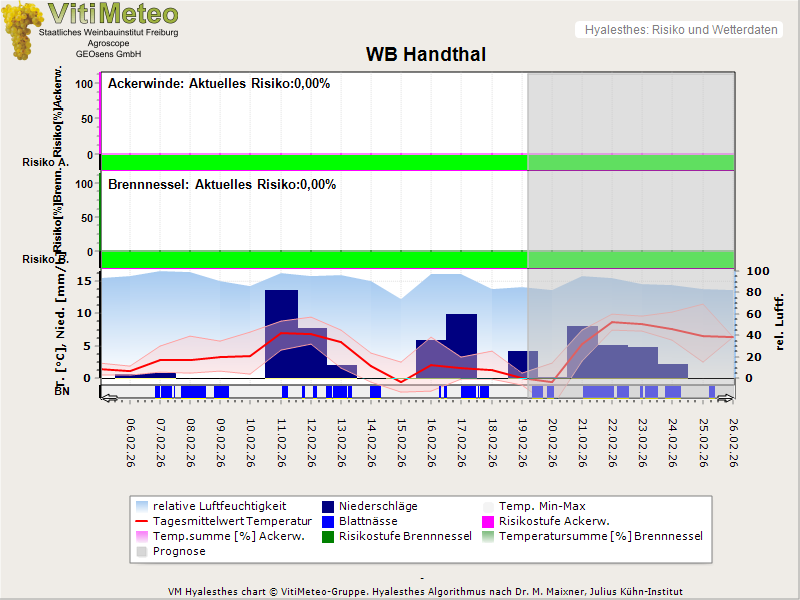Image resolution: width=800 pixels, height=600 pixels.
Task: Click the Brennnessel Aktuelles Risiko heading
Action: click(x=222, y=185)
